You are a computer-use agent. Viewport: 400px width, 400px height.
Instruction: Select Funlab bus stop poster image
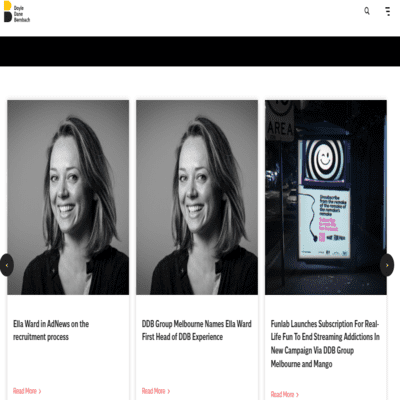pos(326,197)
